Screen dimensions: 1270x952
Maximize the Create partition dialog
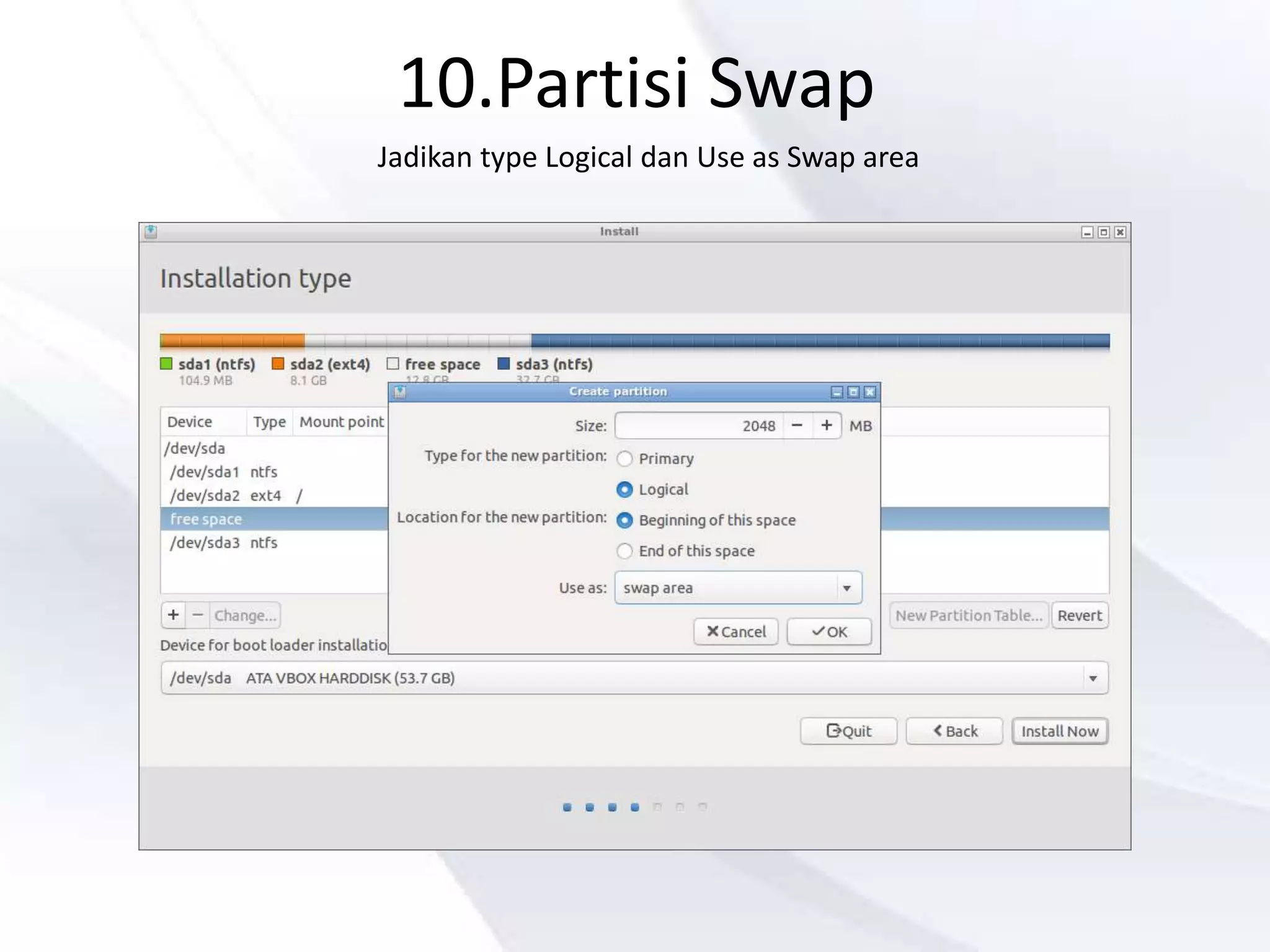853,392
